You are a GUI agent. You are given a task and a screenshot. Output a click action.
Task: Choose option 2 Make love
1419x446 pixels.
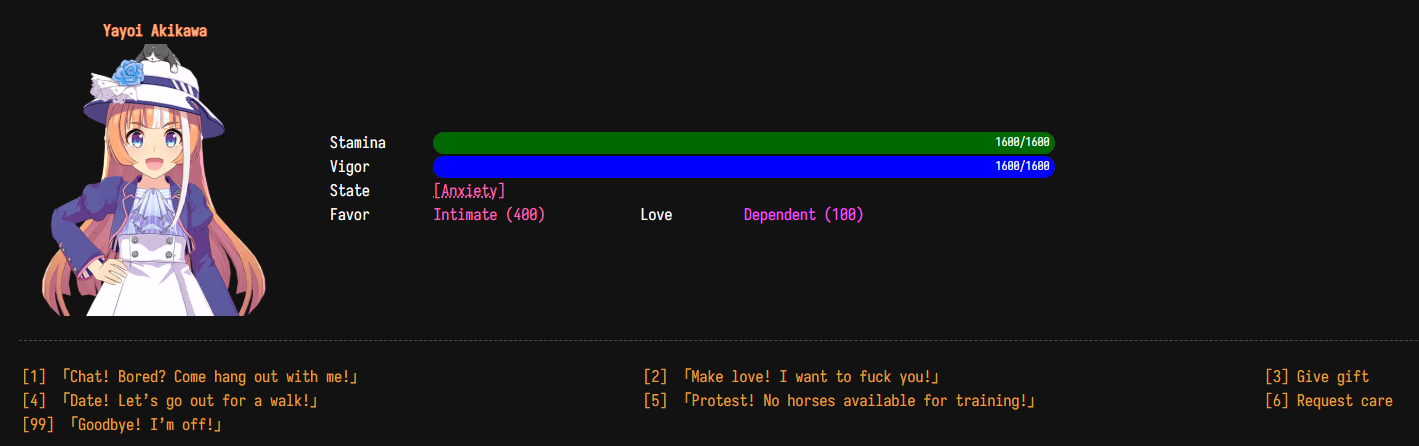(792, 377)
